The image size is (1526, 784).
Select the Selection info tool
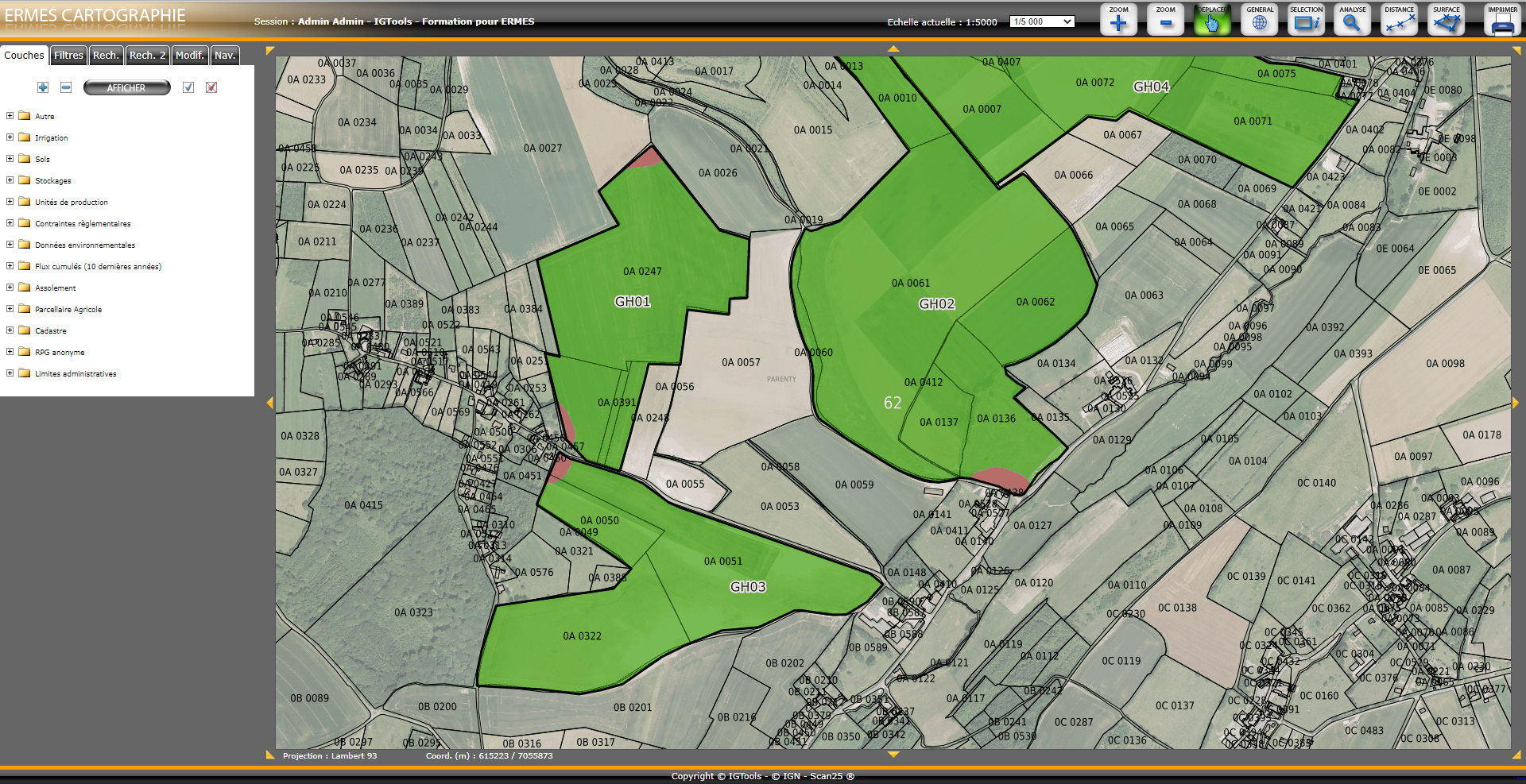(x=1306, y=21)
